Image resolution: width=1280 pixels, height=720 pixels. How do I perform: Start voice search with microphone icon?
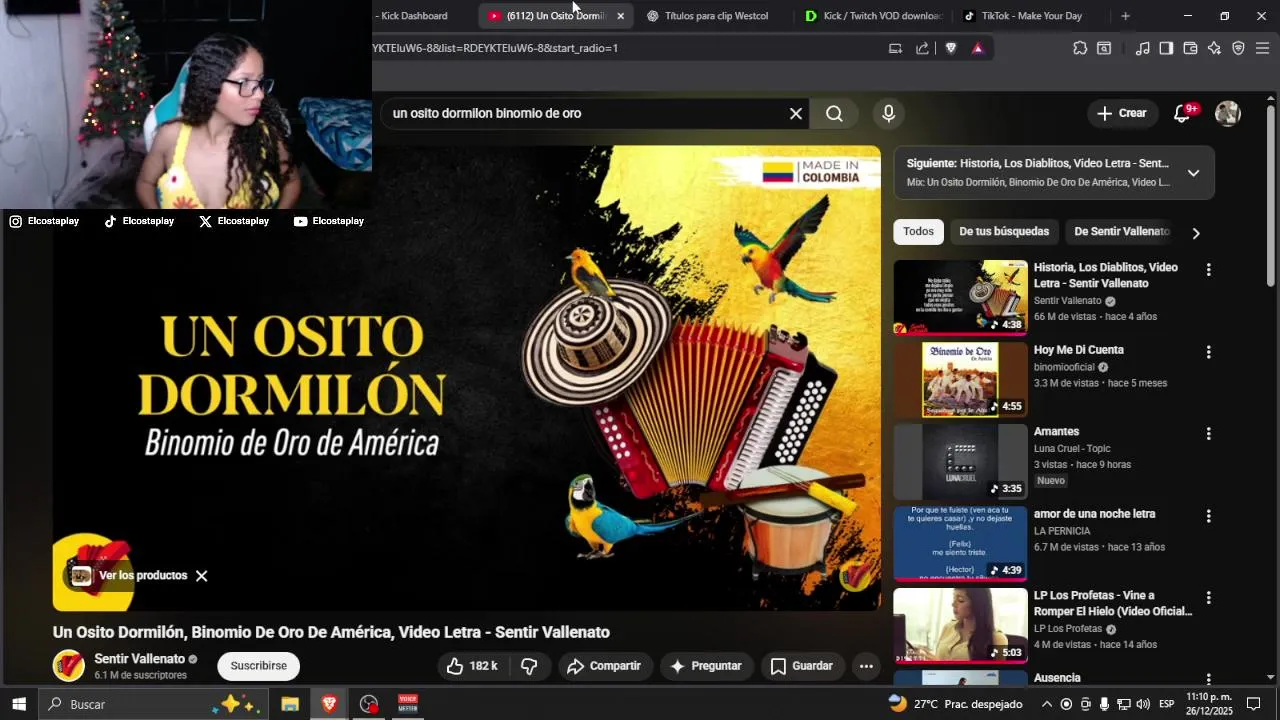click(x=888, y=113)
